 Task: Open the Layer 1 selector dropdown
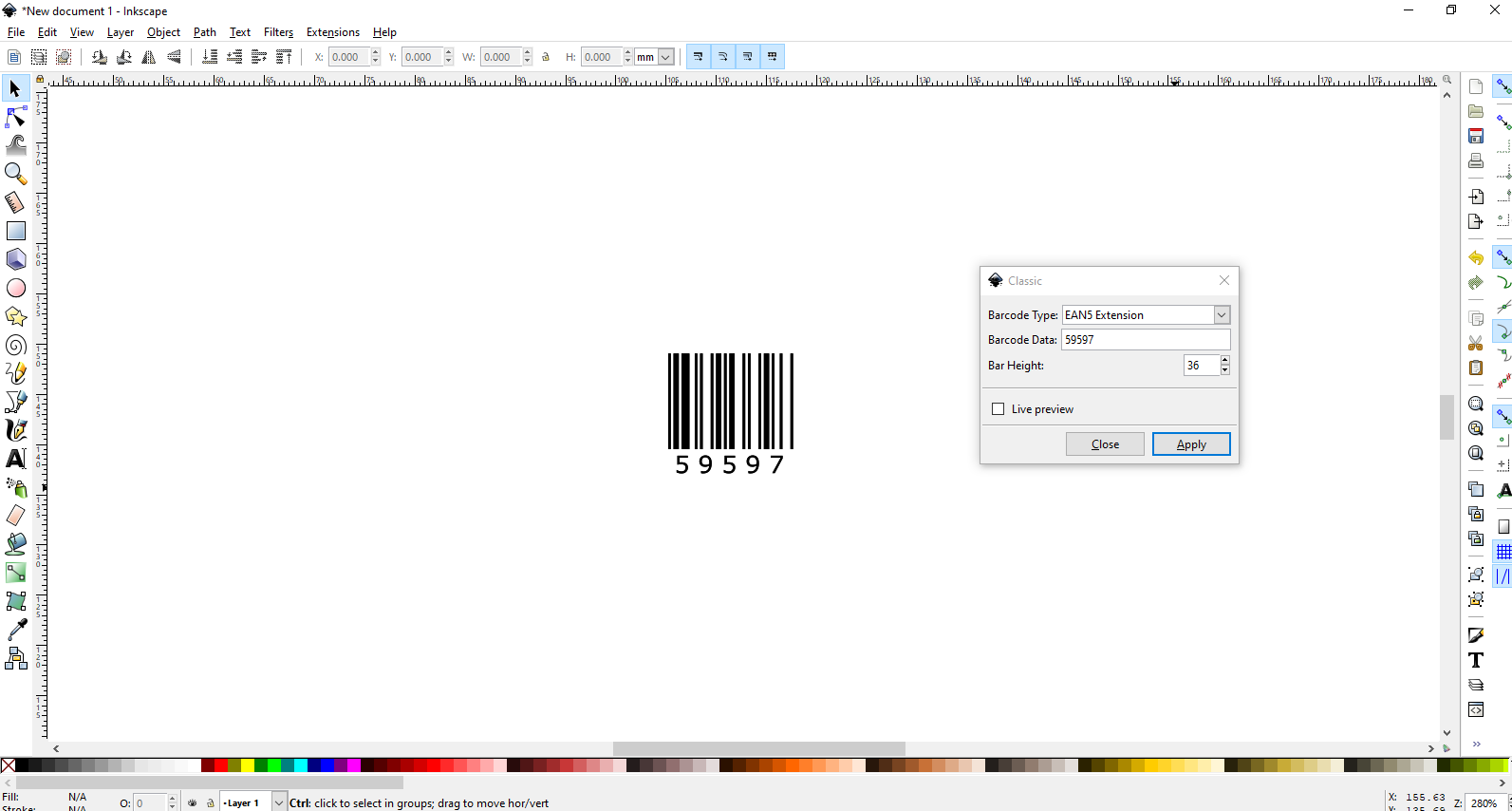(279, 802)
